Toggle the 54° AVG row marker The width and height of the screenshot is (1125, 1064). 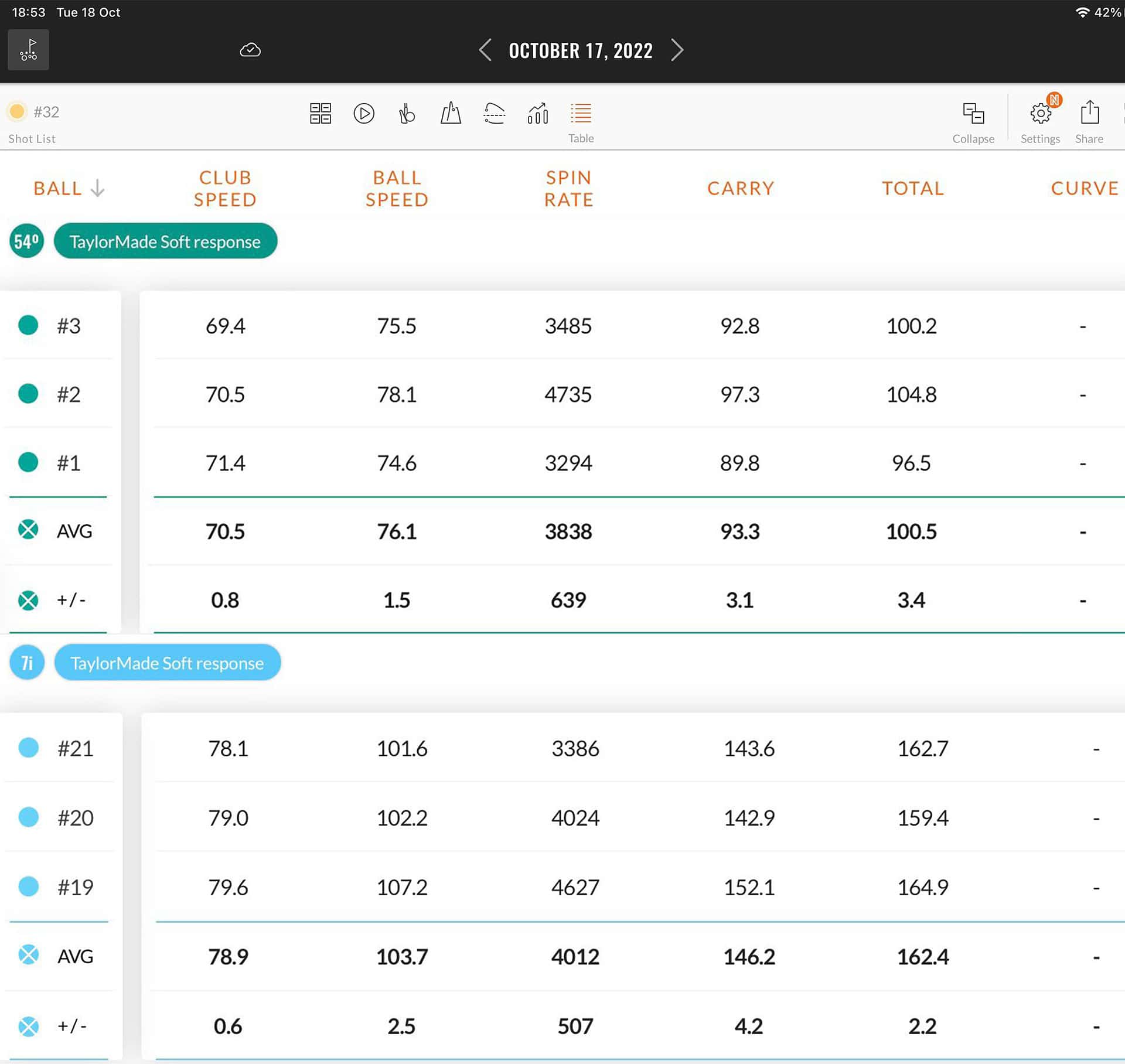[28, 530]
